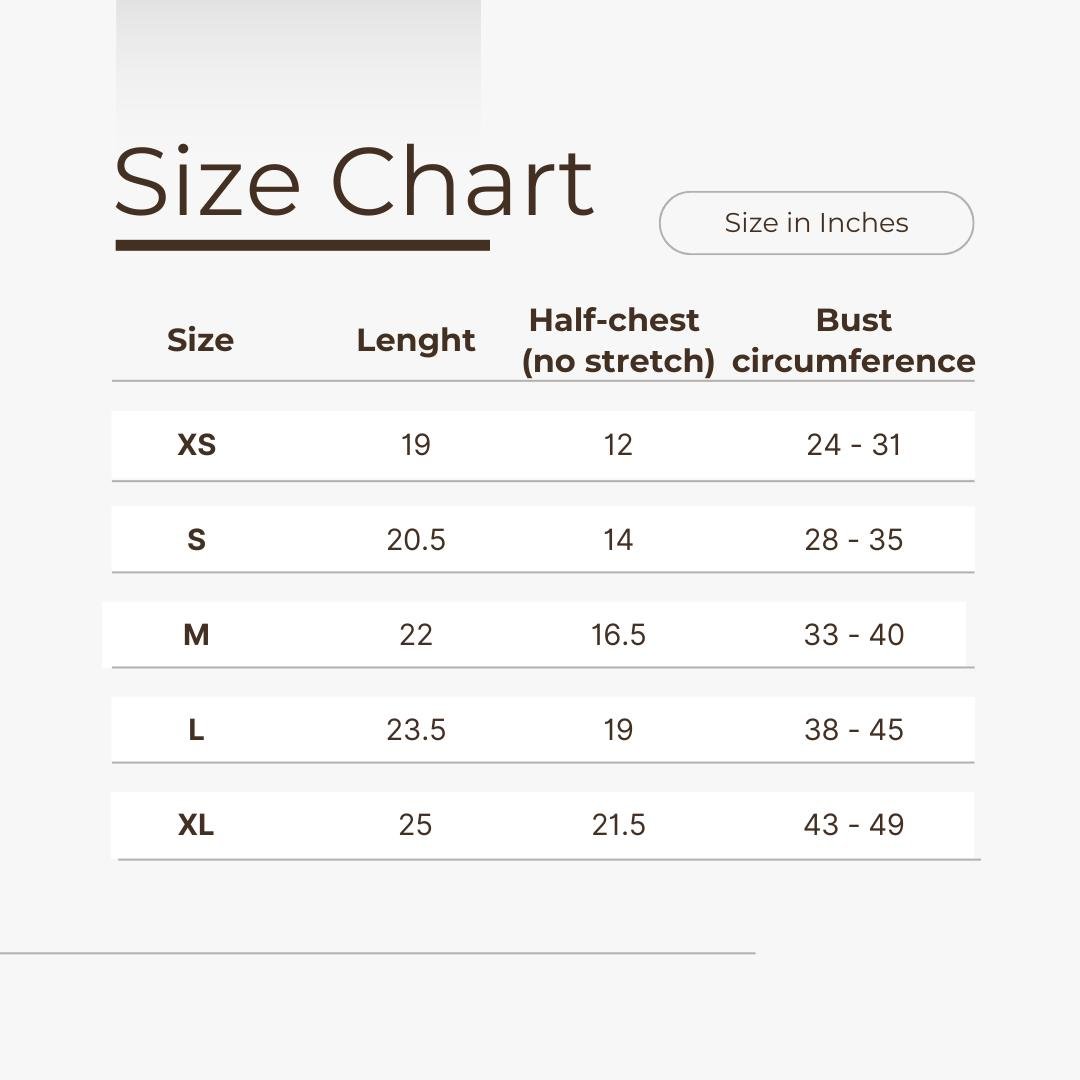Click the 43 - 49 bust range
This screenshot has height=1080, width=1080.
coord(854,824)
